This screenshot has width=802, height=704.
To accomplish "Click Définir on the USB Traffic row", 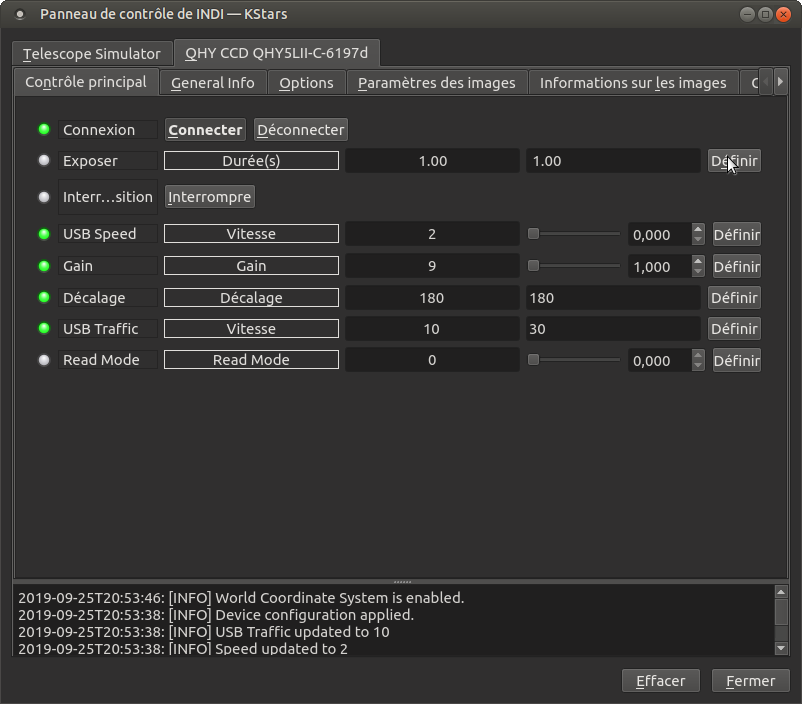I will (x=734, y=329).
